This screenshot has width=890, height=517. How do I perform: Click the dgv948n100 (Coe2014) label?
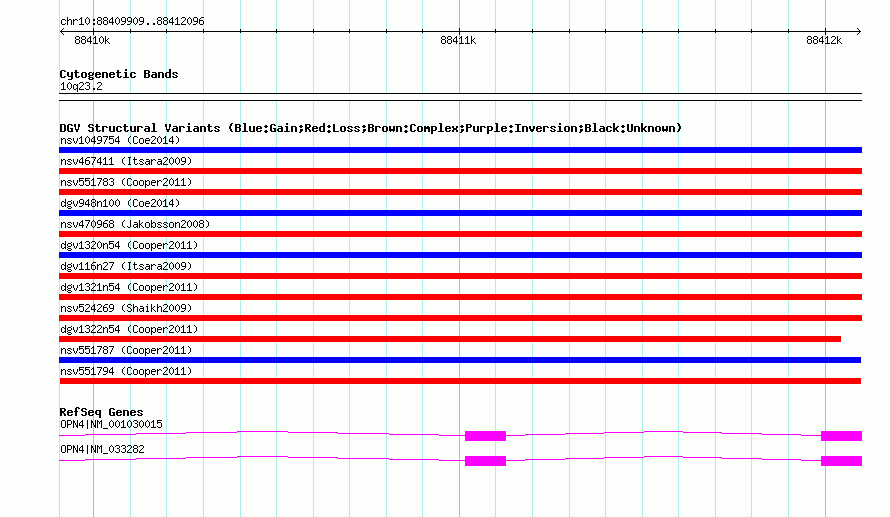click(x=120, y=203)
